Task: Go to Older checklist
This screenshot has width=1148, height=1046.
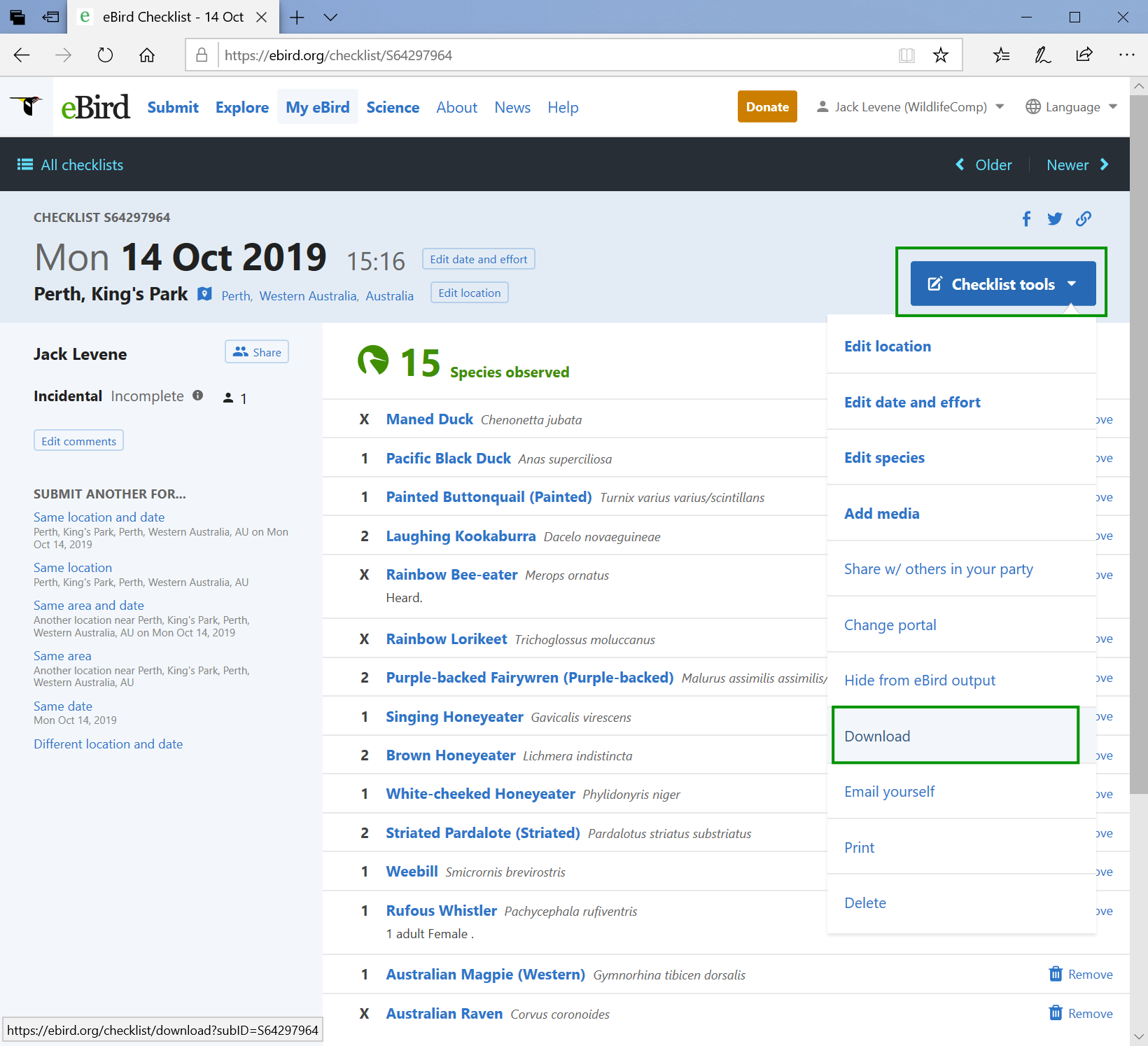Action: click(983, 165)
